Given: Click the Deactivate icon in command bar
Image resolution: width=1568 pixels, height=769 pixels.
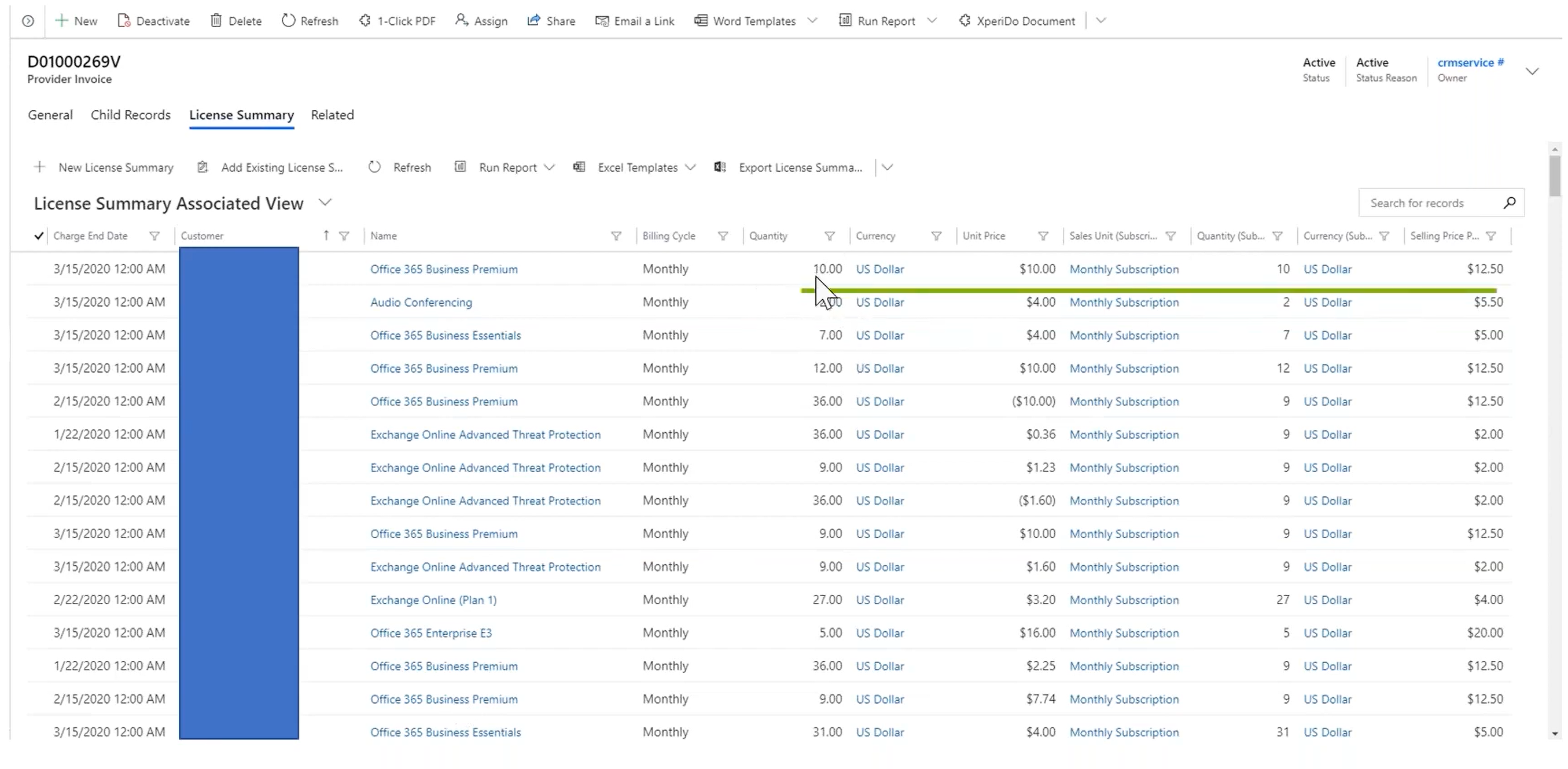Looking at the screenshot, I should tap(124, 21).
